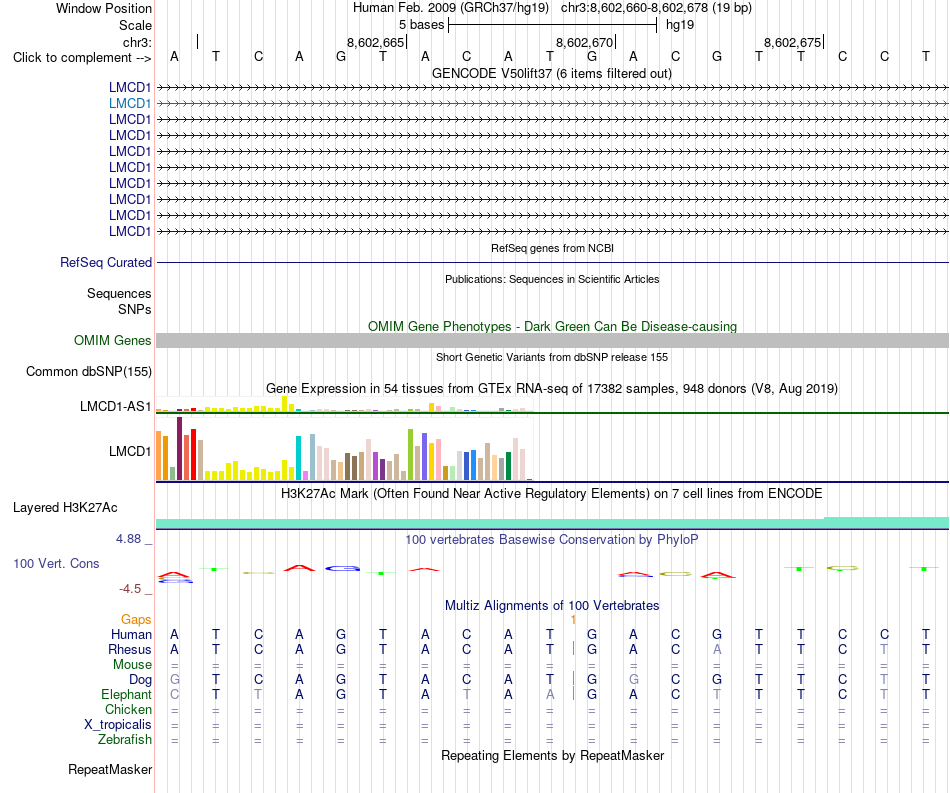Open the light-blue highlighted LMCD1 transcript label
950x793 pixels.
pyautogui.click(x=130, y=104)
